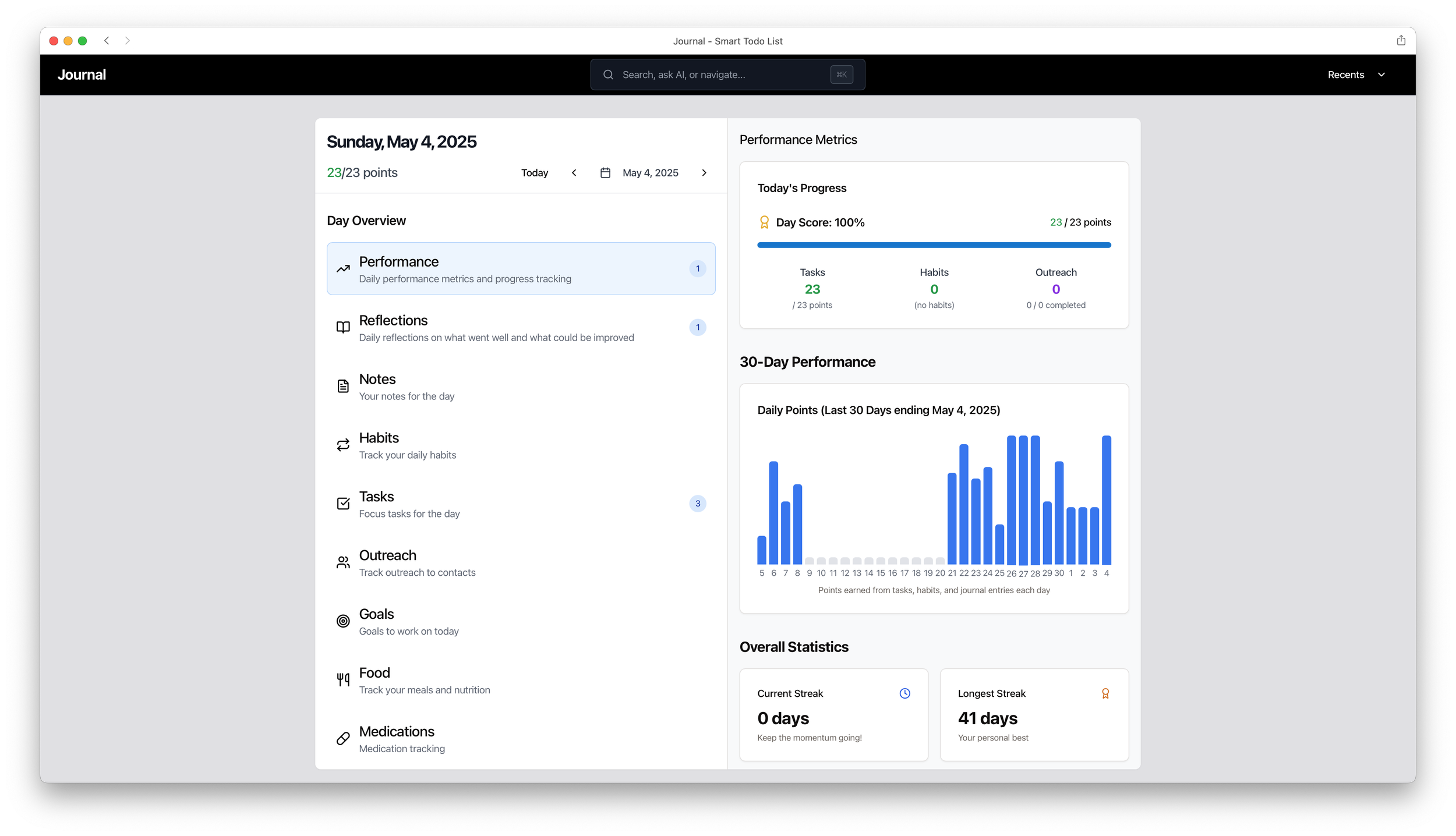The width and height of the screenshot is (1456, 836).
Task: Click the Goals target icon
Action: [343, 621]
